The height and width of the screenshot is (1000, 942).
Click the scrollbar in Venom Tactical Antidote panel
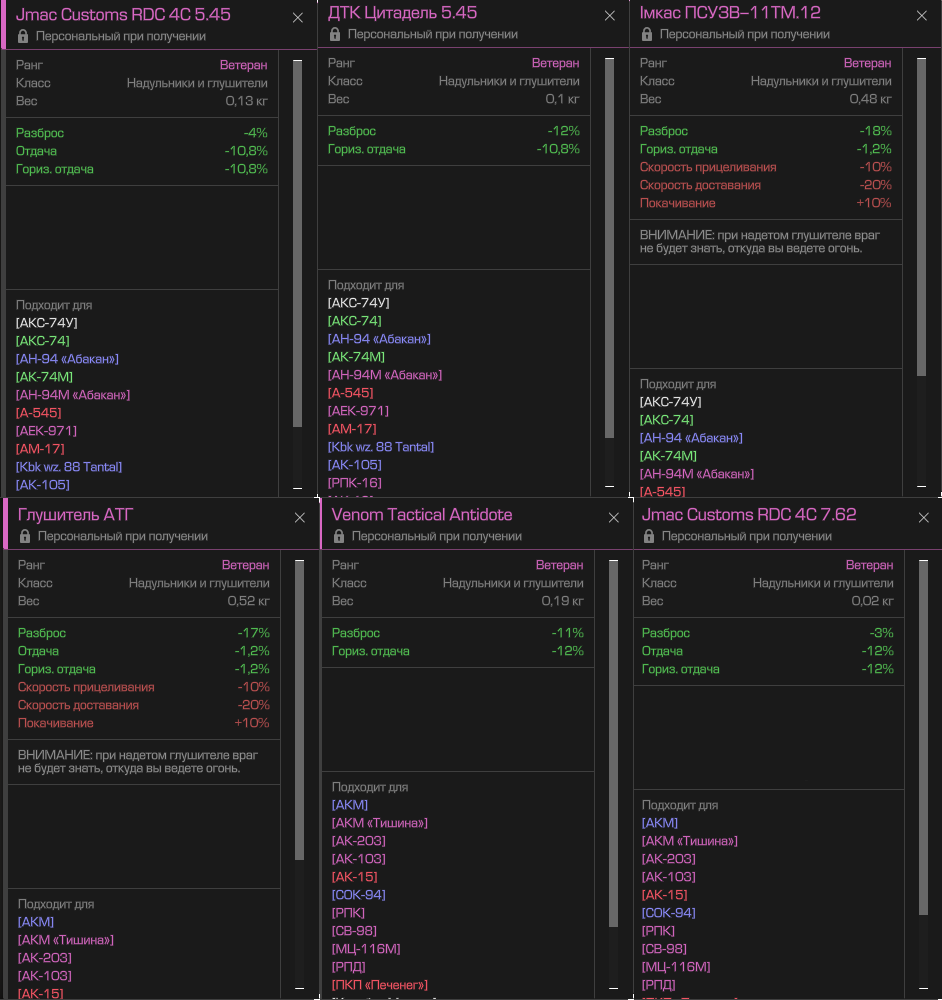tap(613, 743)
